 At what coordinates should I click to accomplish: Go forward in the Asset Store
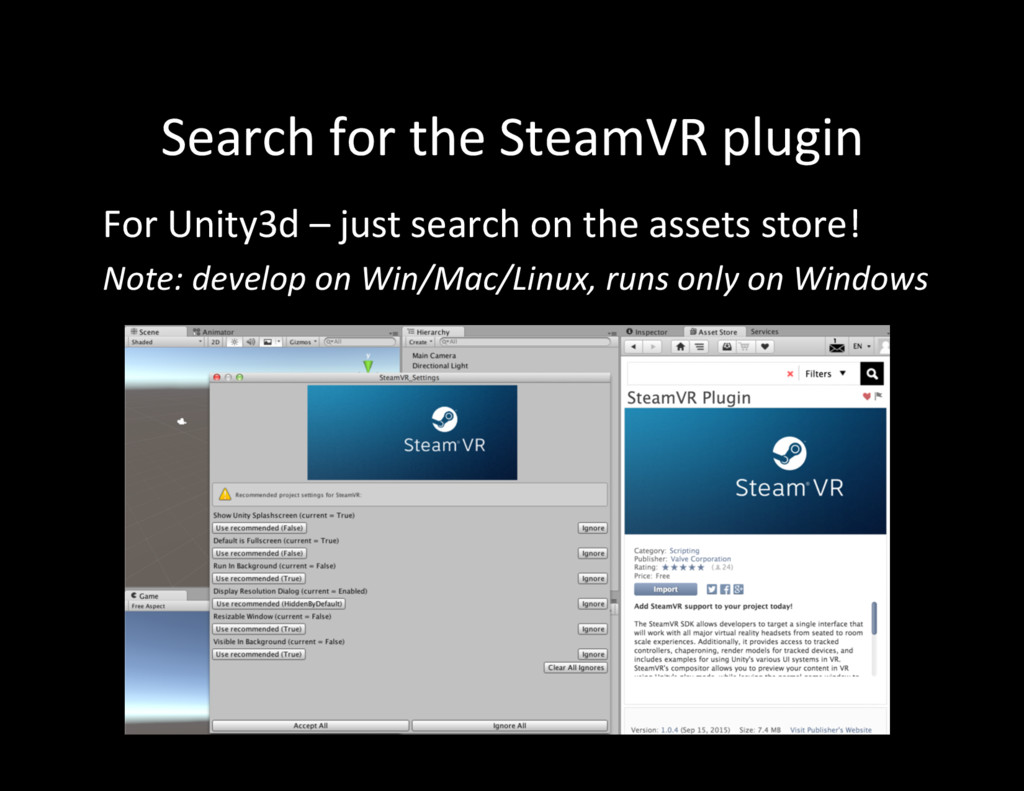point(652,347)
